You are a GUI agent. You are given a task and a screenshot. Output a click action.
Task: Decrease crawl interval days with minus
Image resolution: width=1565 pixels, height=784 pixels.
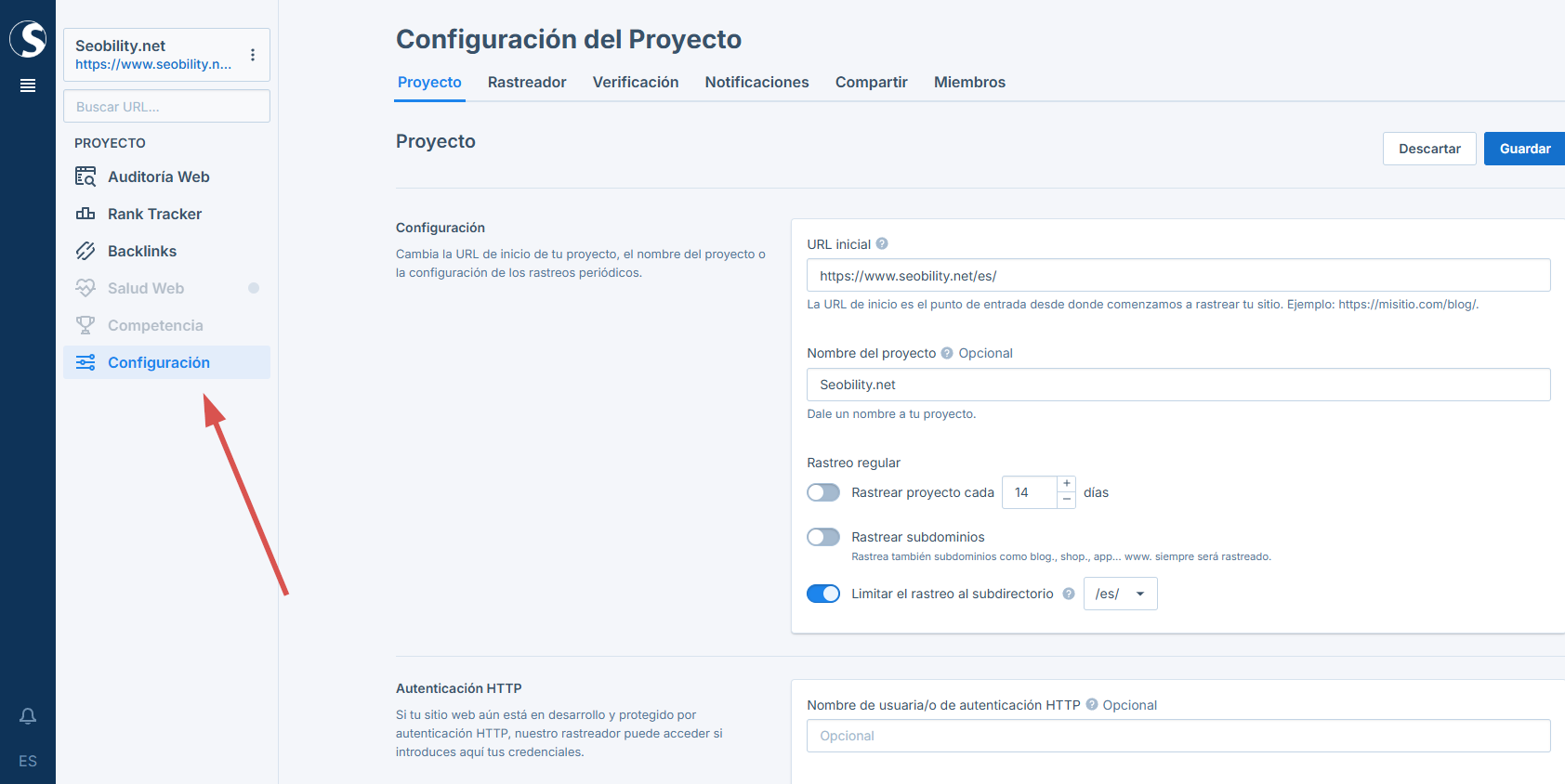(1067, 500)
